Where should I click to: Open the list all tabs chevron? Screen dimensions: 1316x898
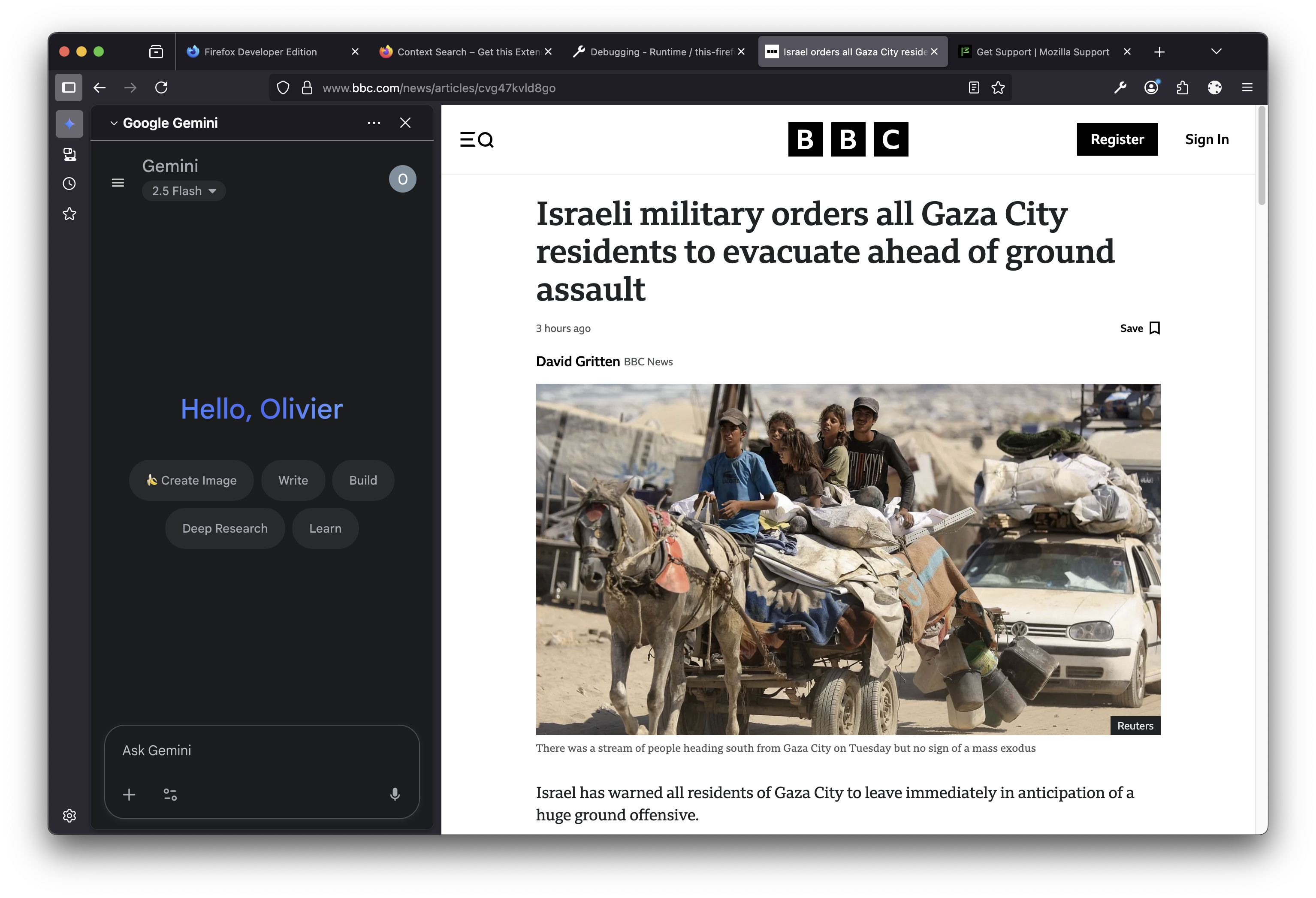click(x=1216, y=51)
